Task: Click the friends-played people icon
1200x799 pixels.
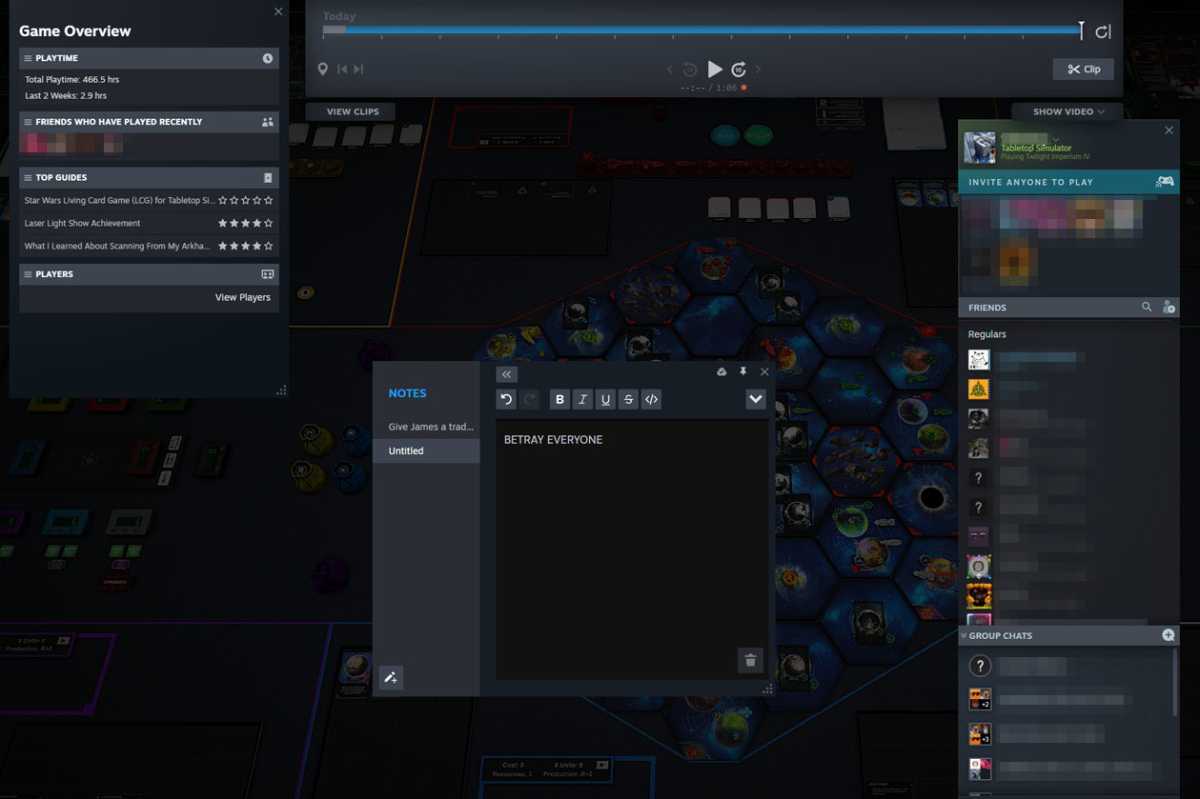Action: (x=267, y=122)
